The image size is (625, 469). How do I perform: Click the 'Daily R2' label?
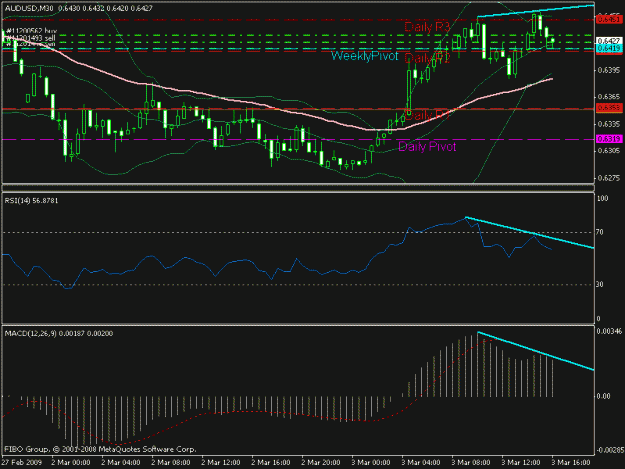427,58
